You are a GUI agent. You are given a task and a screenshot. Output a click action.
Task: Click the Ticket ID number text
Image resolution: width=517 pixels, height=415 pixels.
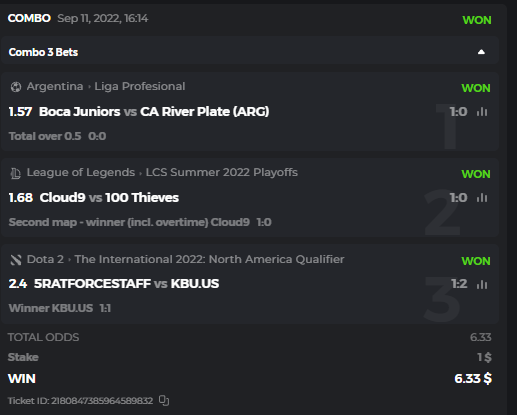tap(102, 400)
